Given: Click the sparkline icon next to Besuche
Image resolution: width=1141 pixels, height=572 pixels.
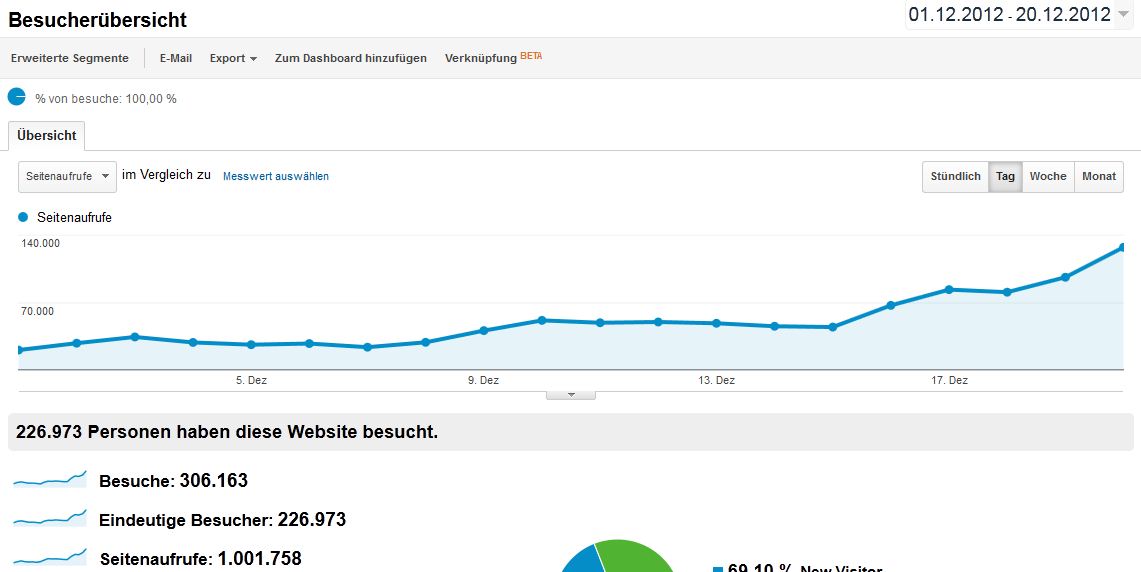Looking at the screenshot, I should [50, 481].
